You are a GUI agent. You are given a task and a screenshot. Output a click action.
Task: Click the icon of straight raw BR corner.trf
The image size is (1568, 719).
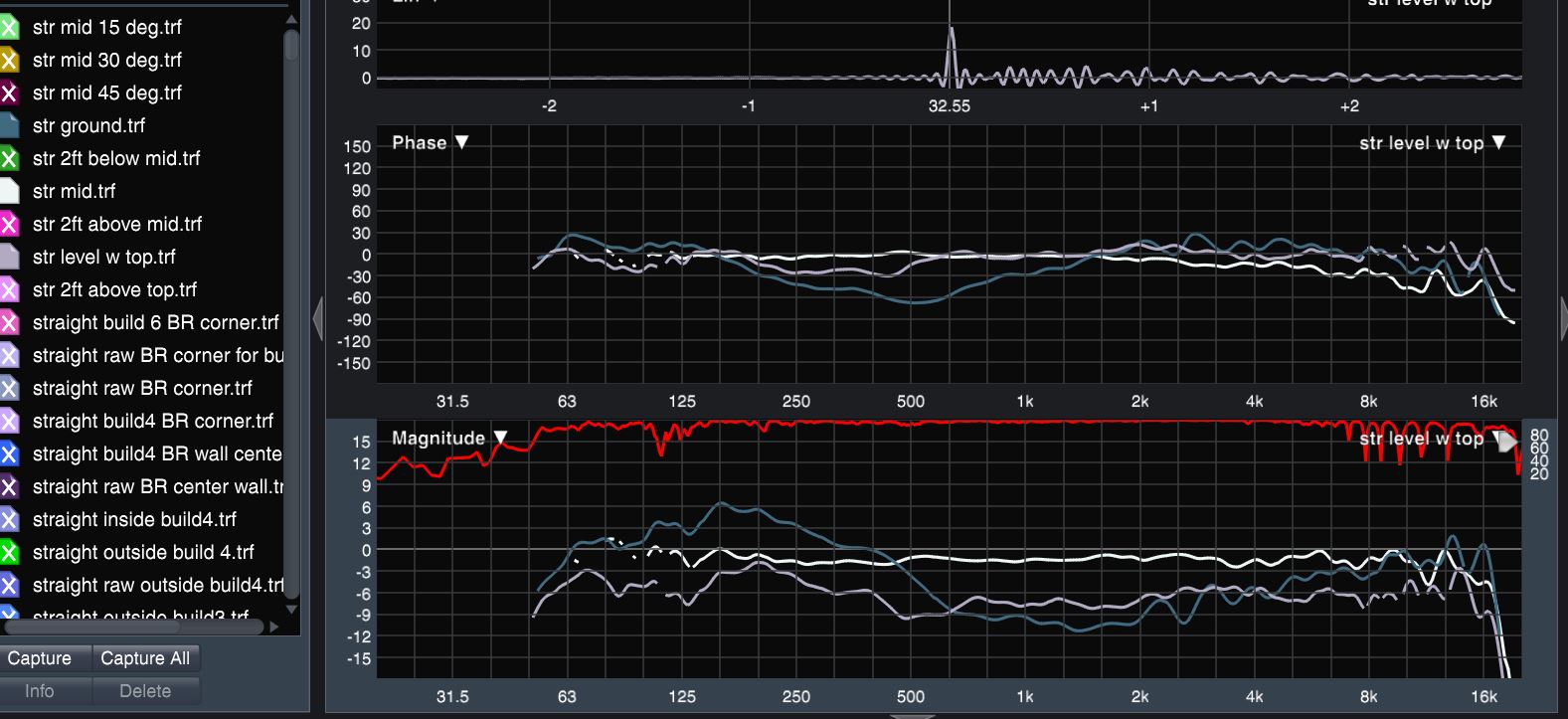pyautogui.click(x=9, y=388)
